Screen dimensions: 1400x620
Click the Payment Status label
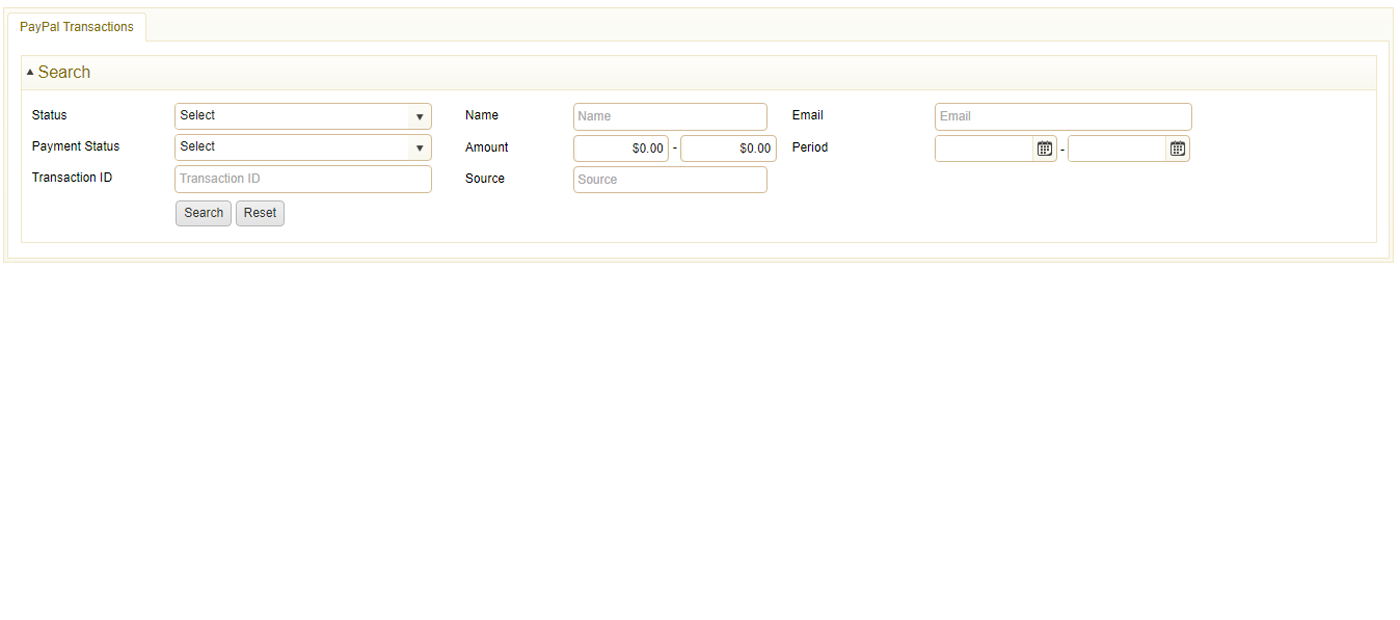pos(75,146)
